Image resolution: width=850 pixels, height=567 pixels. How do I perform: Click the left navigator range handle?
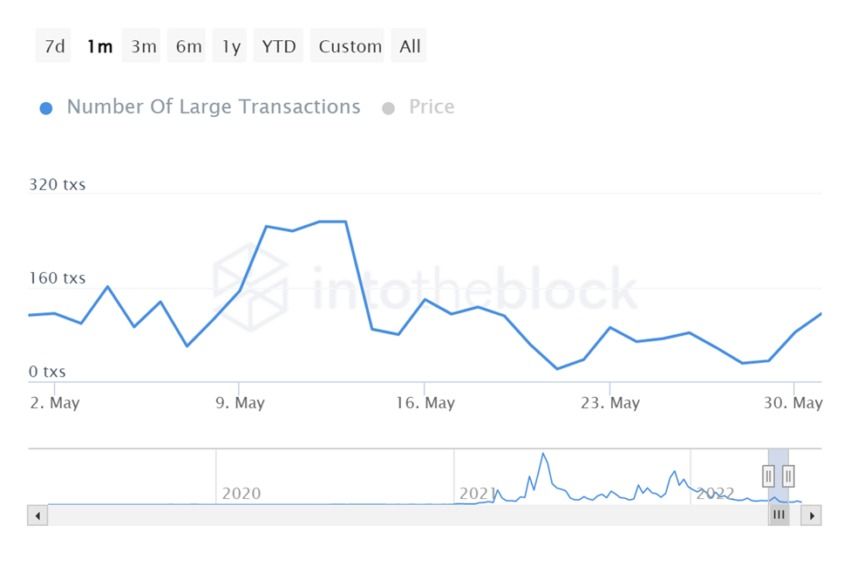[769, 475]
